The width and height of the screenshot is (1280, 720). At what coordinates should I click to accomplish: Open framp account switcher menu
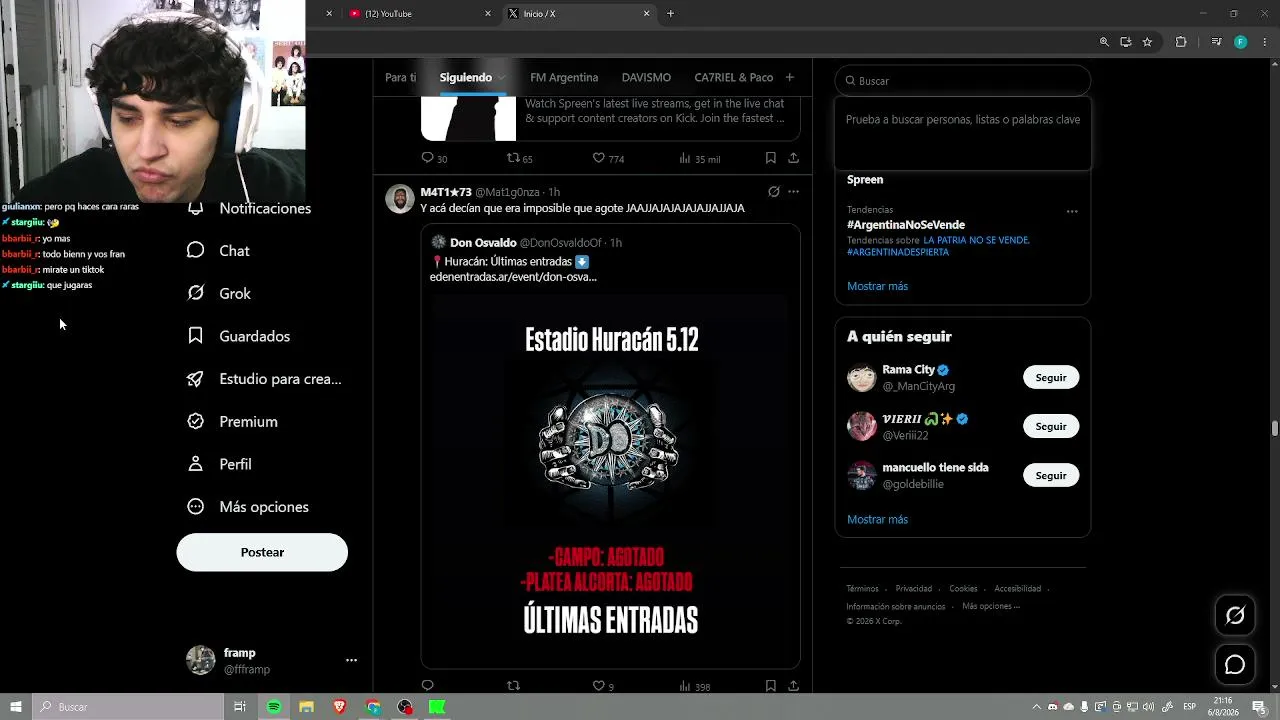click(351, 661)
